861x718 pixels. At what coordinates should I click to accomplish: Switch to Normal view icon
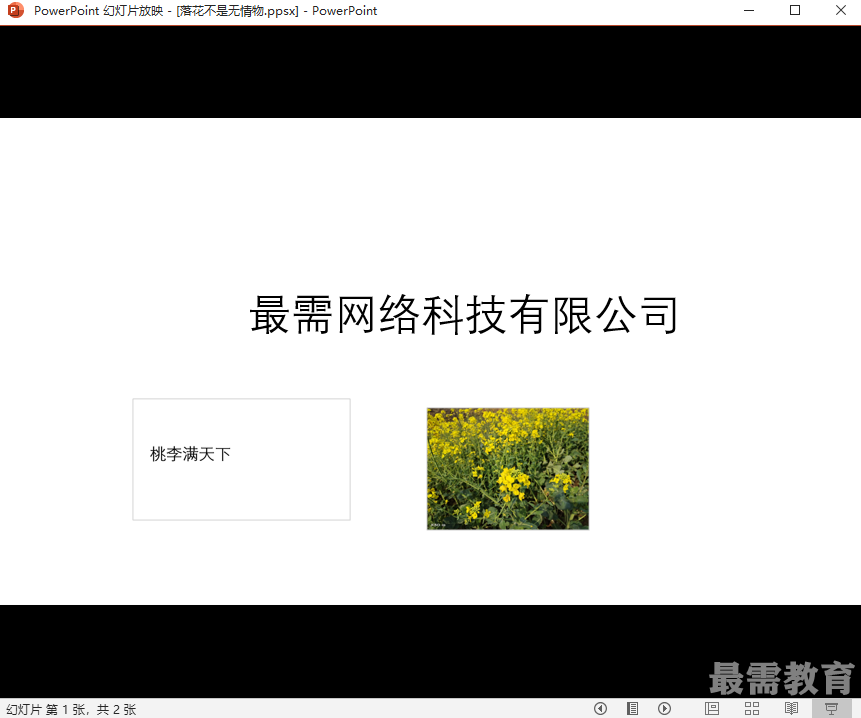tap(712, 709)
